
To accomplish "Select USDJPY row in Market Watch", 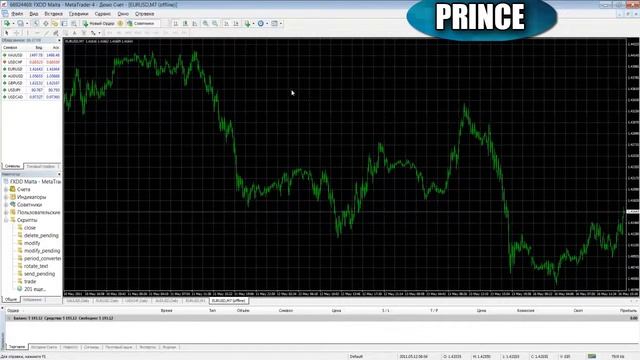I will tap(31, 90).
